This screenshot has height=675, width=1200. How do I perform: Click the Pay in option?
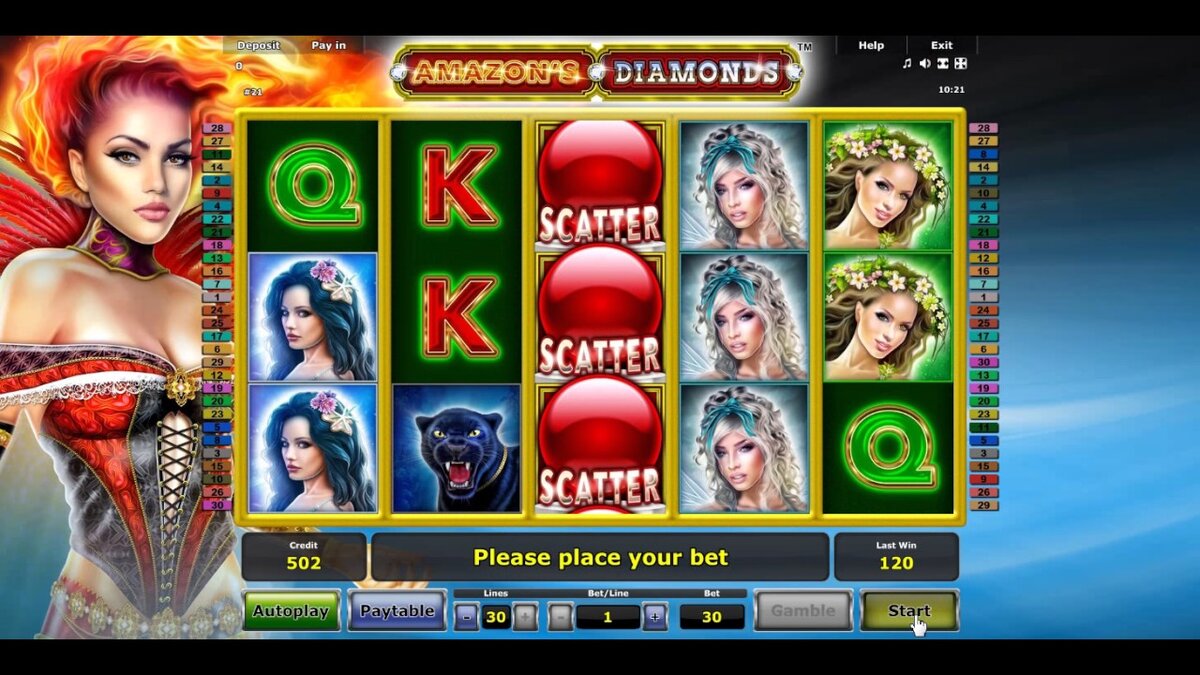coord(328,45)
